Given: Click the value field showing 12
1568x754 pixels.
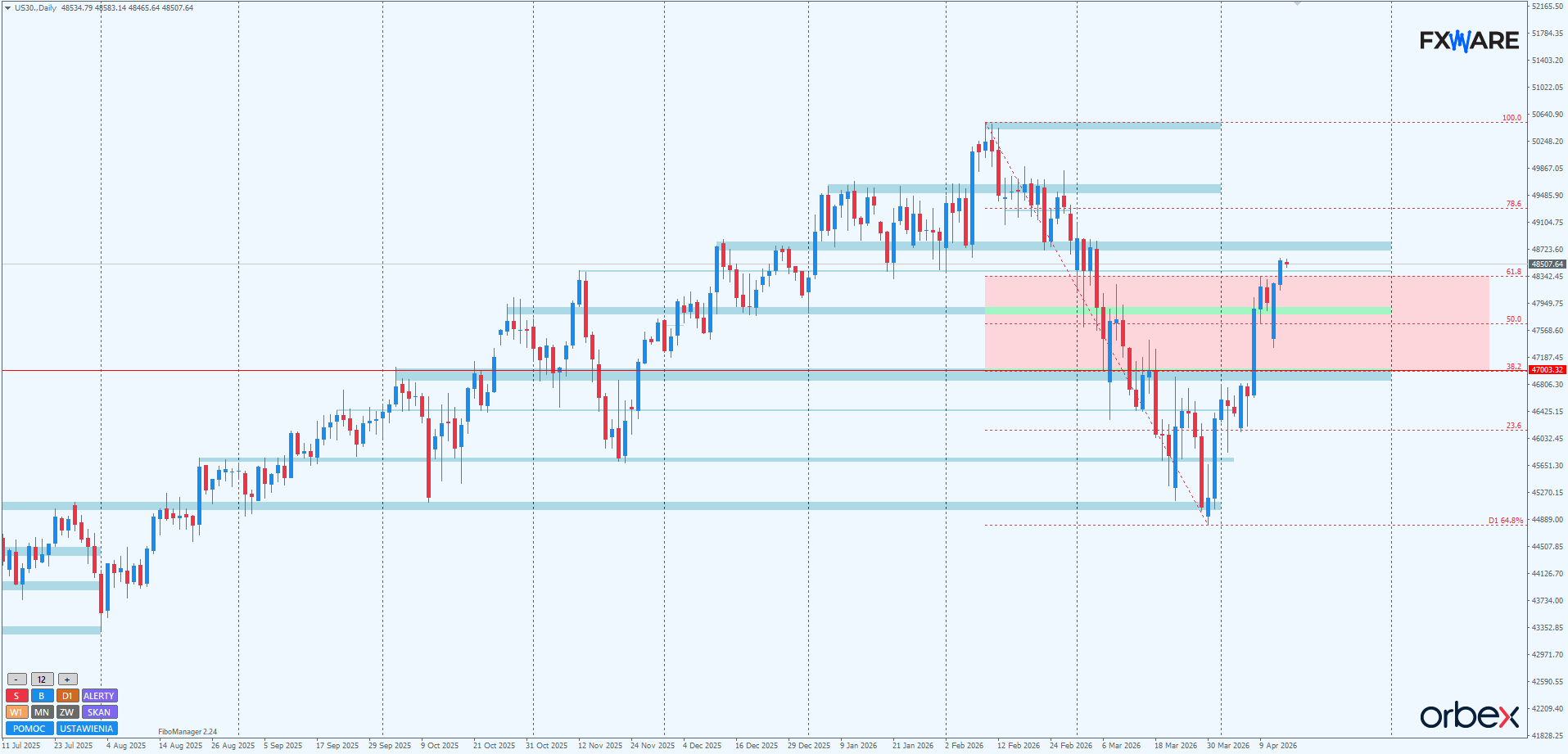Looking at the screenshot, I should click(x=42, y=680).
